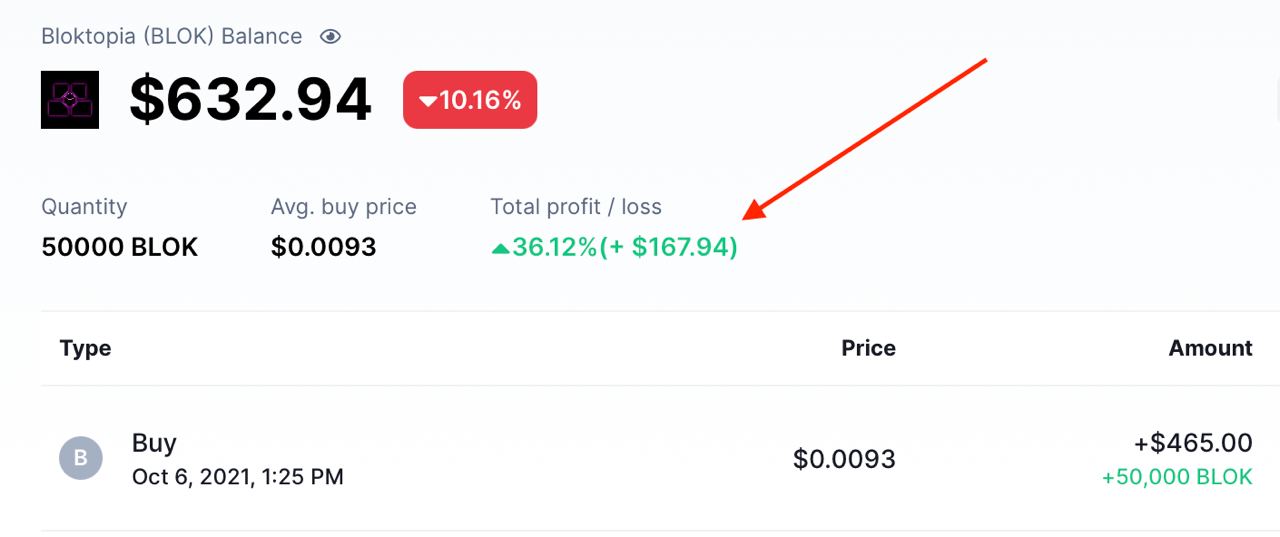Image resolution: width=1280 pixels, height=537 pixels.
Task: Click the +$465.00 transaction amount
Action: 1193,443
